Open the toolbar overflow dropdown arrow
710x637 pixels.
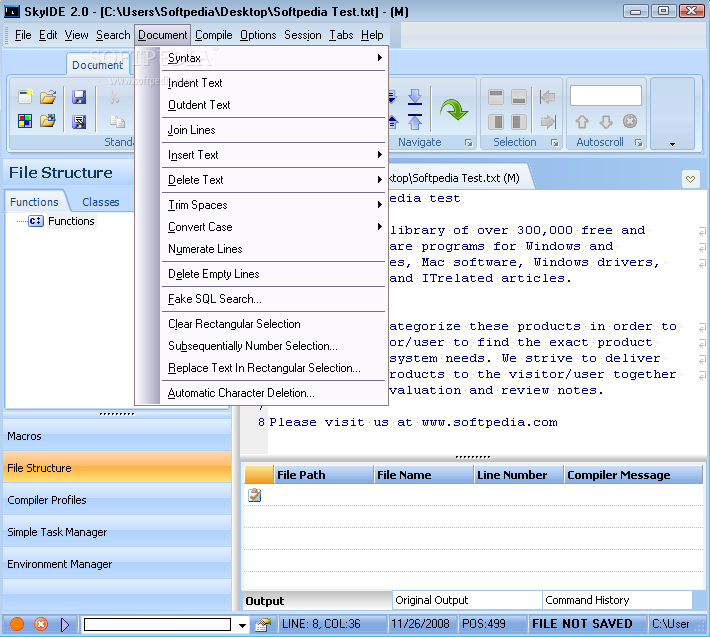click(672, 144)
